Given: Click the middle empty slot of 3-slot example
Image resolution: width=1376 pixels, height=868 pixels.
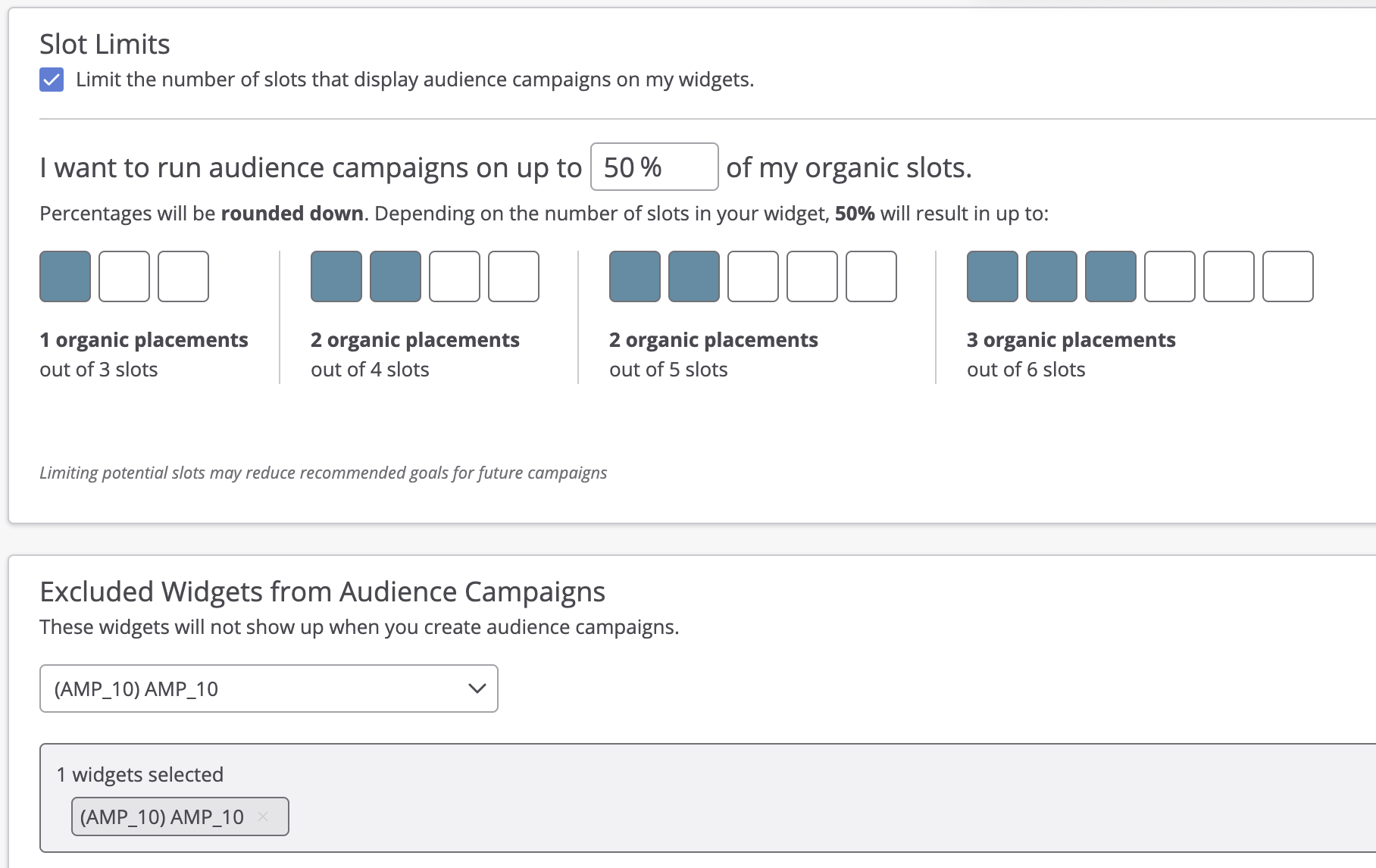Looking at the screenshot, I should [x=124, y=276].
